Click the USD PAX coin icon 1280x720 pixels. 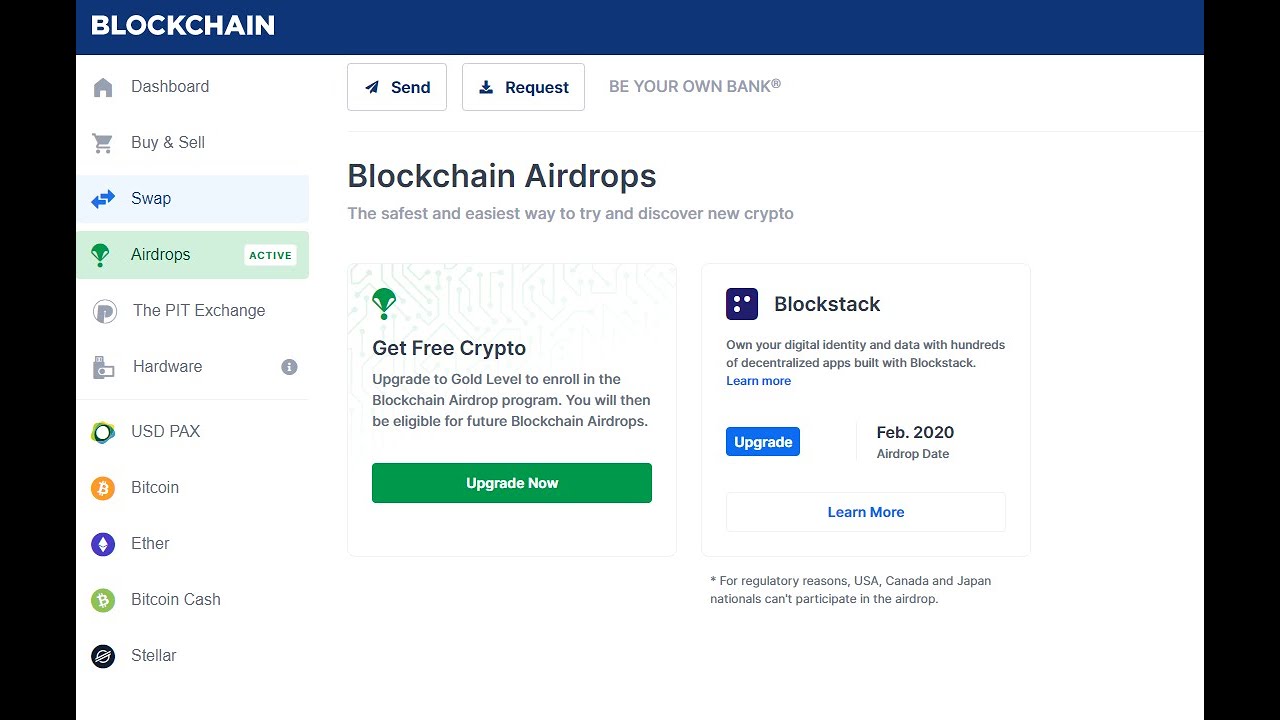point(103,432)
